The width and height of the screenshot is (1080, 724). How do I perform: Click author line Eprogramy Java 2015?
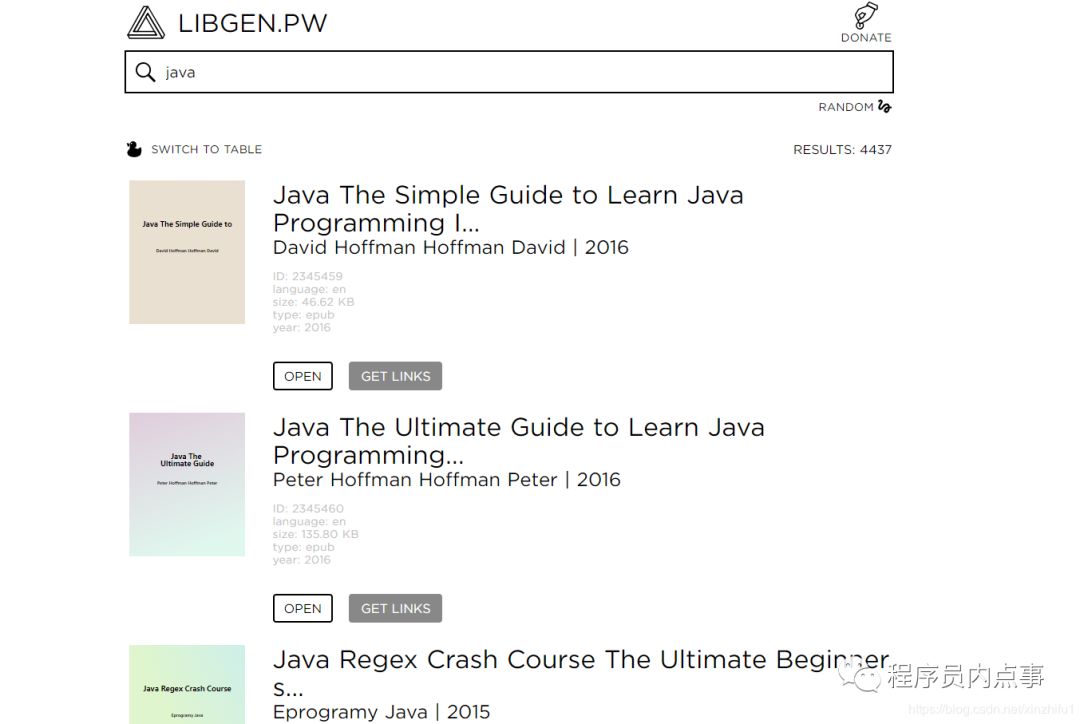(381, 712)
